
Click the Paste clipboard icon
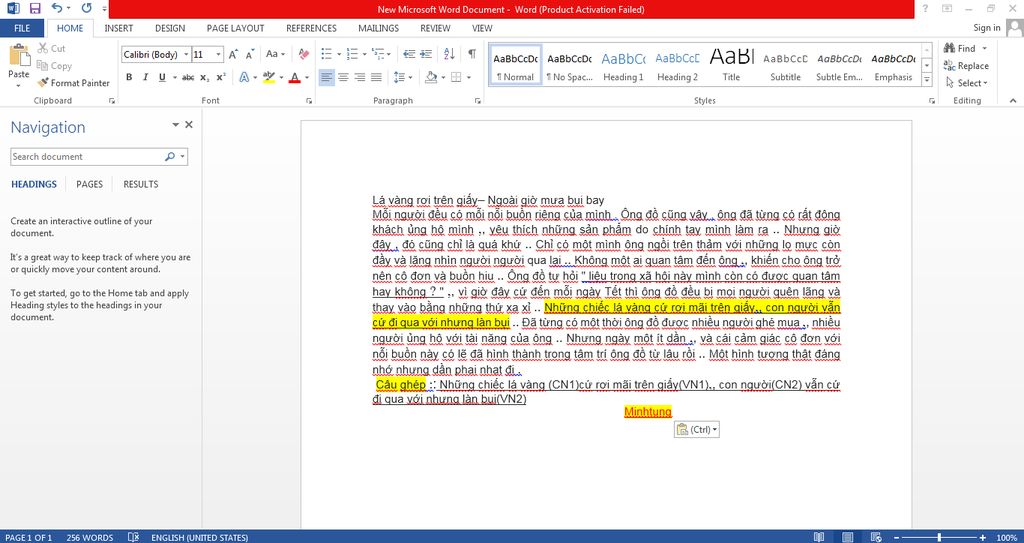(19, 56)
